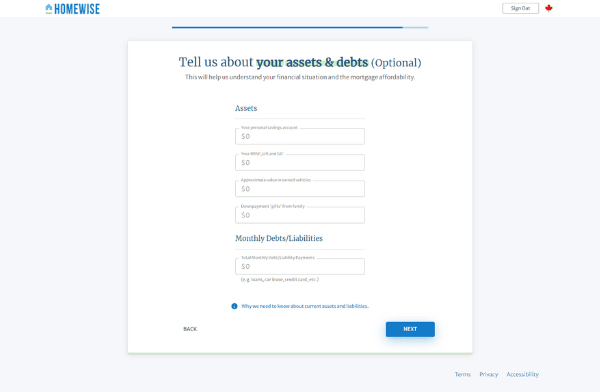Select the downpayment gifts from family field
The width and height of the screenshot is (600, 392).
coord(300,215)
